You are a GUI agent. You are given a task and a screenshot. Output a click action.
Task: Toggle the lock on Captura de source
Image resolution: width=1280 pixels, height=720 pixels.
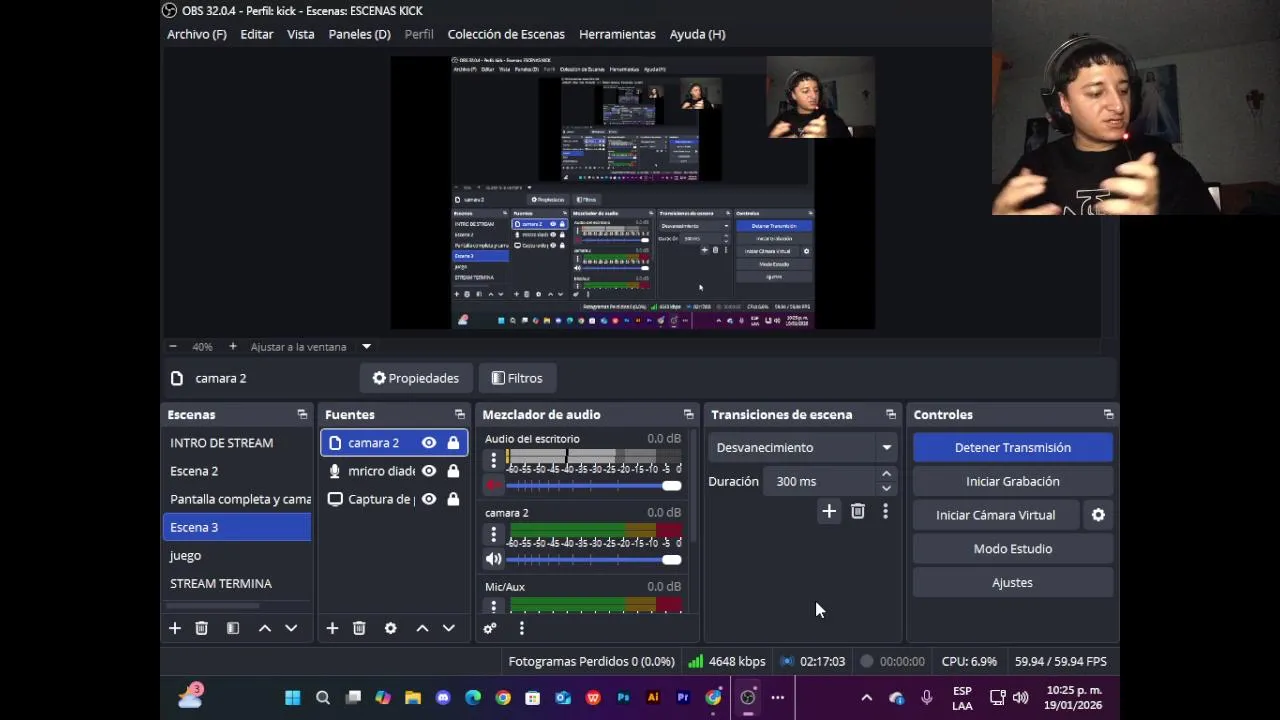453,499
